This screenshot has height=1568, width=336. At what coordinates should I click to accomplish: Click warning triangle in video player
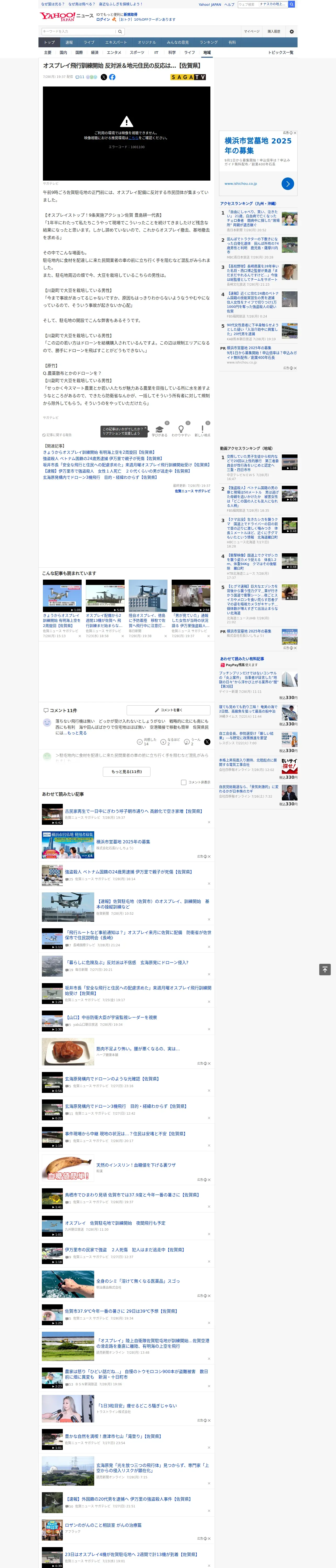pyautogui.click(x=126, y=122)
